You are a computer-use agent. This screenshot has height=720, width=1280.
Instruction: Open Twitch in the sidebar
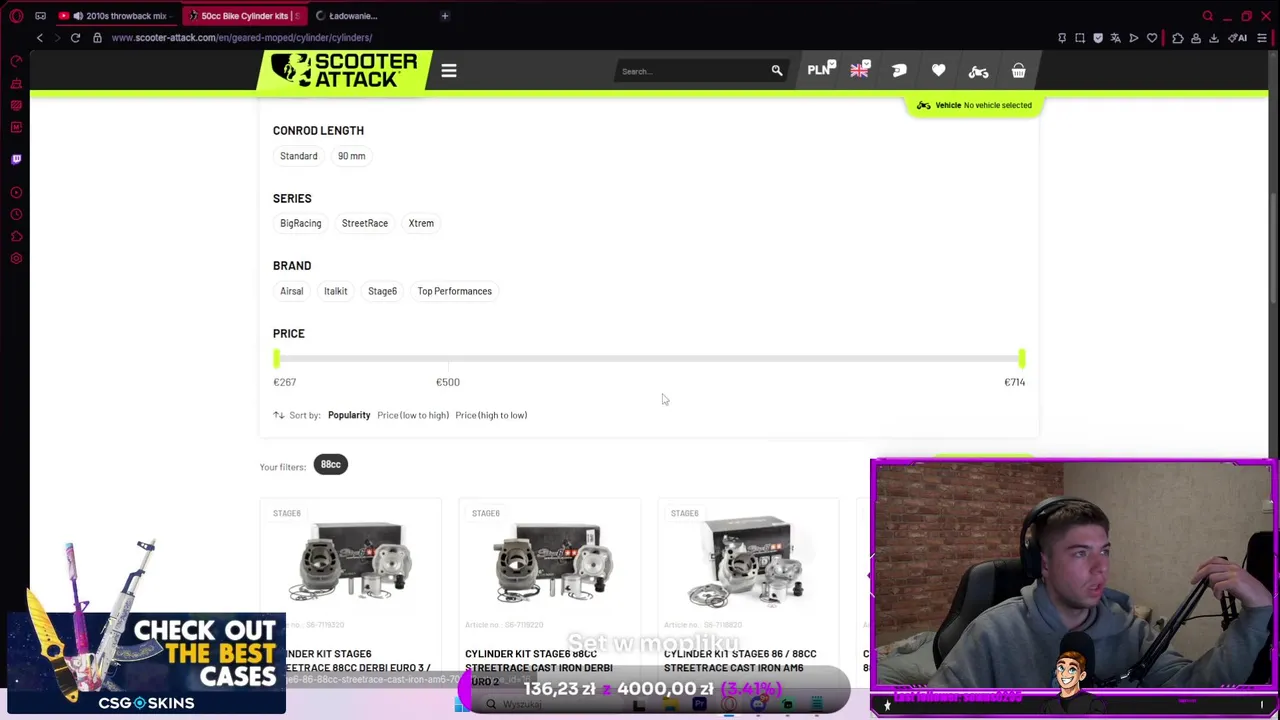(16, 159)
